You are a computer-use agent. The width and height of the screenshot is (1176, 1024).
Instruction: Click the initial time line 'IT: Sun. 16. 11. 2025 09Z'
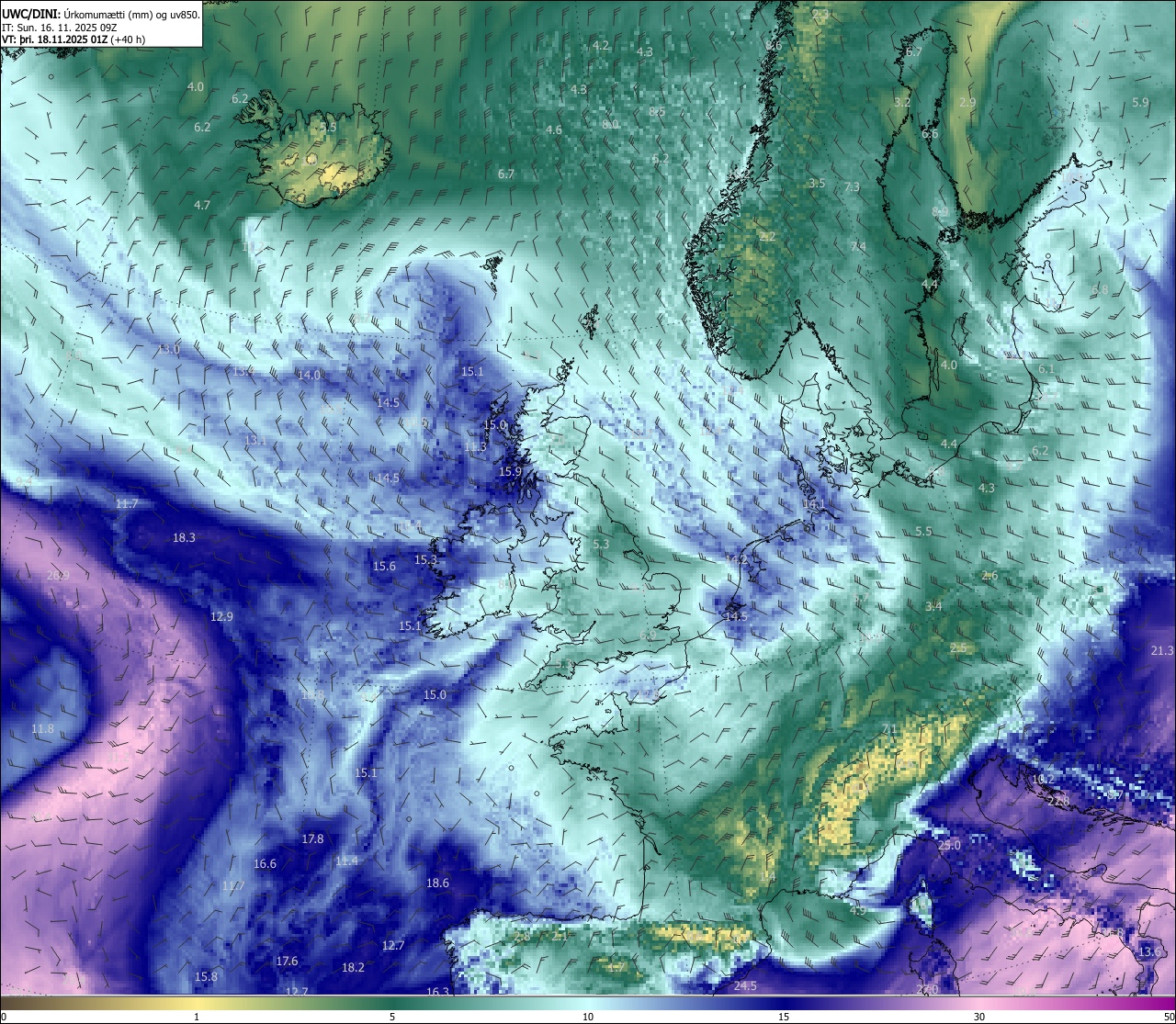(60, 28)
